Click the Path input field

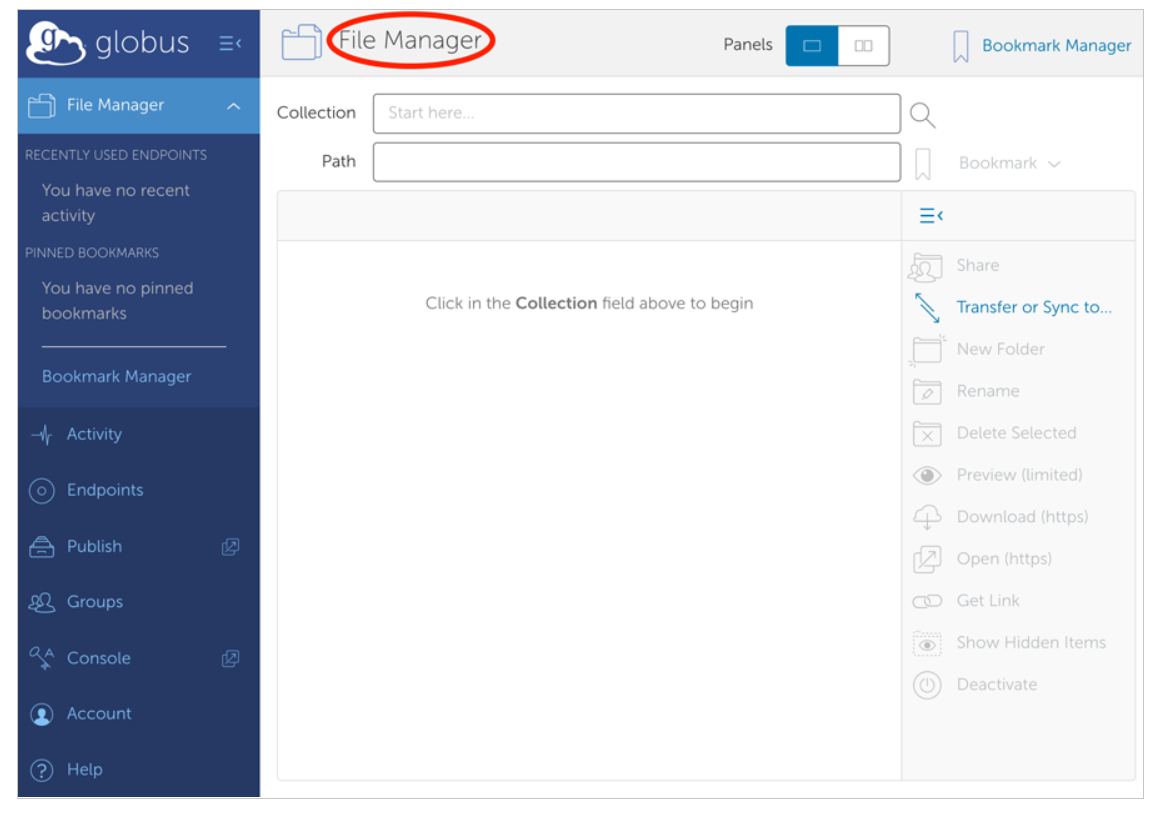coord(636,162)
